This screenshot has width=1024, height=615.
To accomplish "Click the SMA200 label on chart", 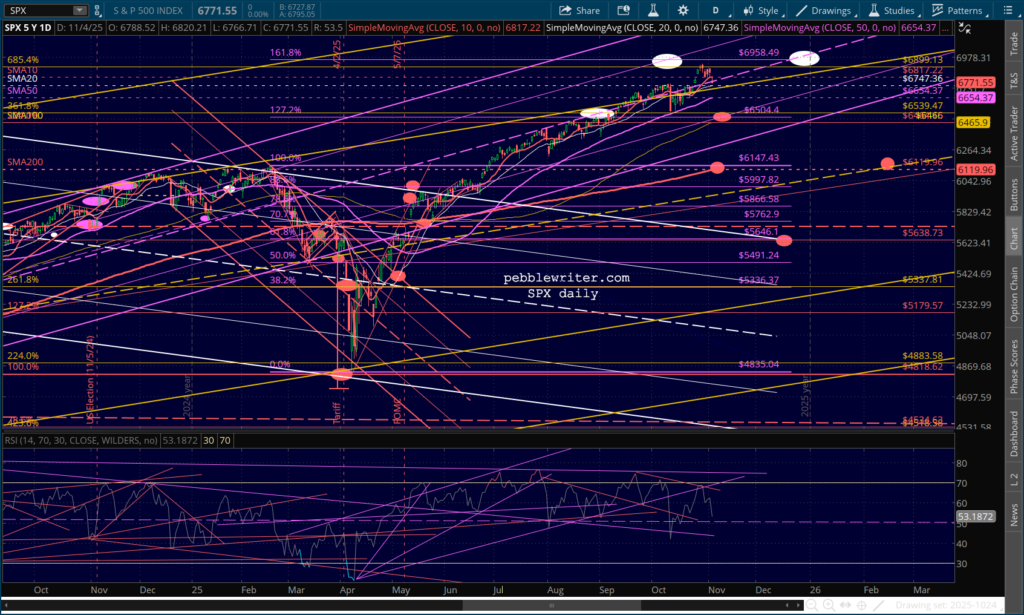I will 25,162.
